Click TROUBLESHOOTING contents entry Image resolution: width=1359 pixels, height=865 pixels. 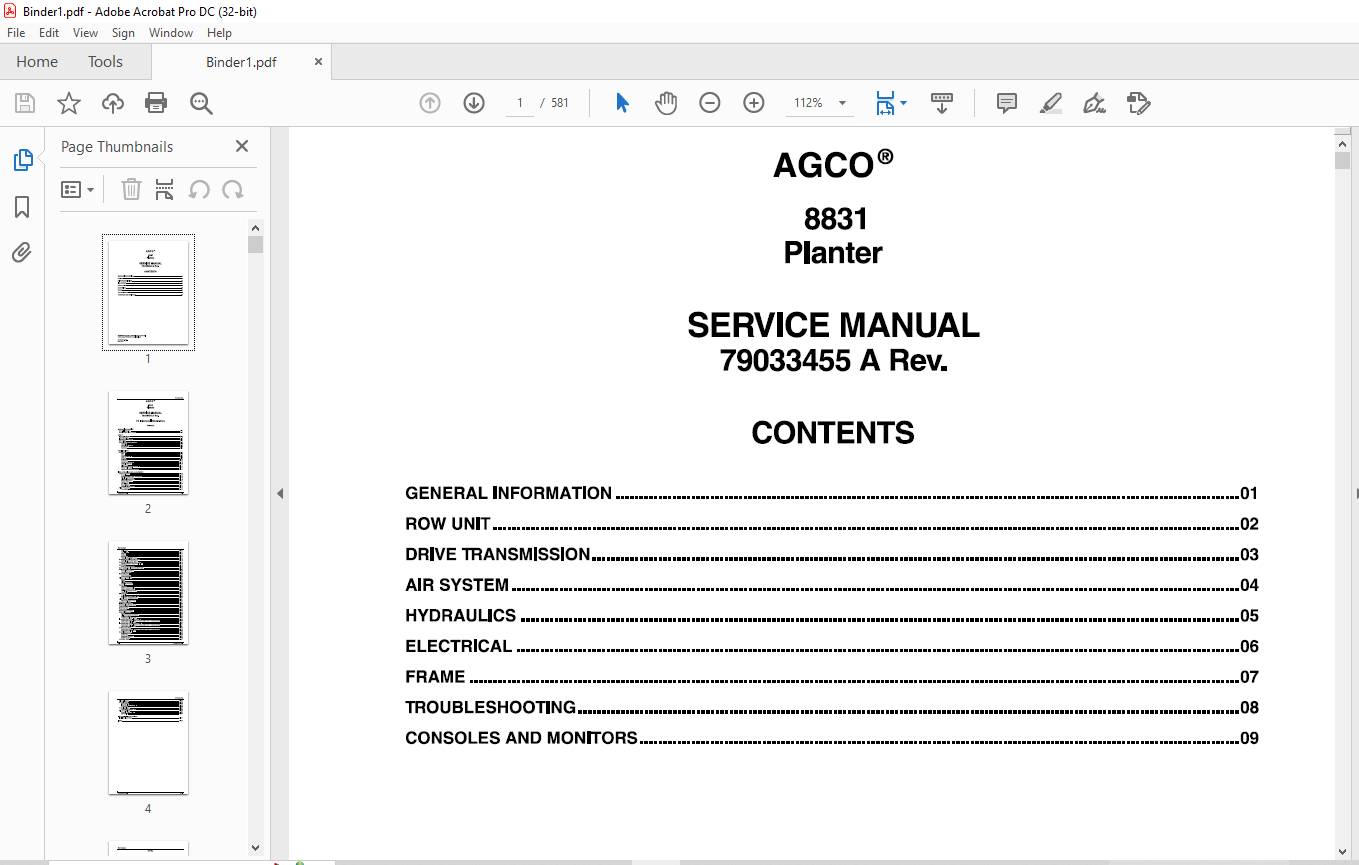[x=831, y=707]
